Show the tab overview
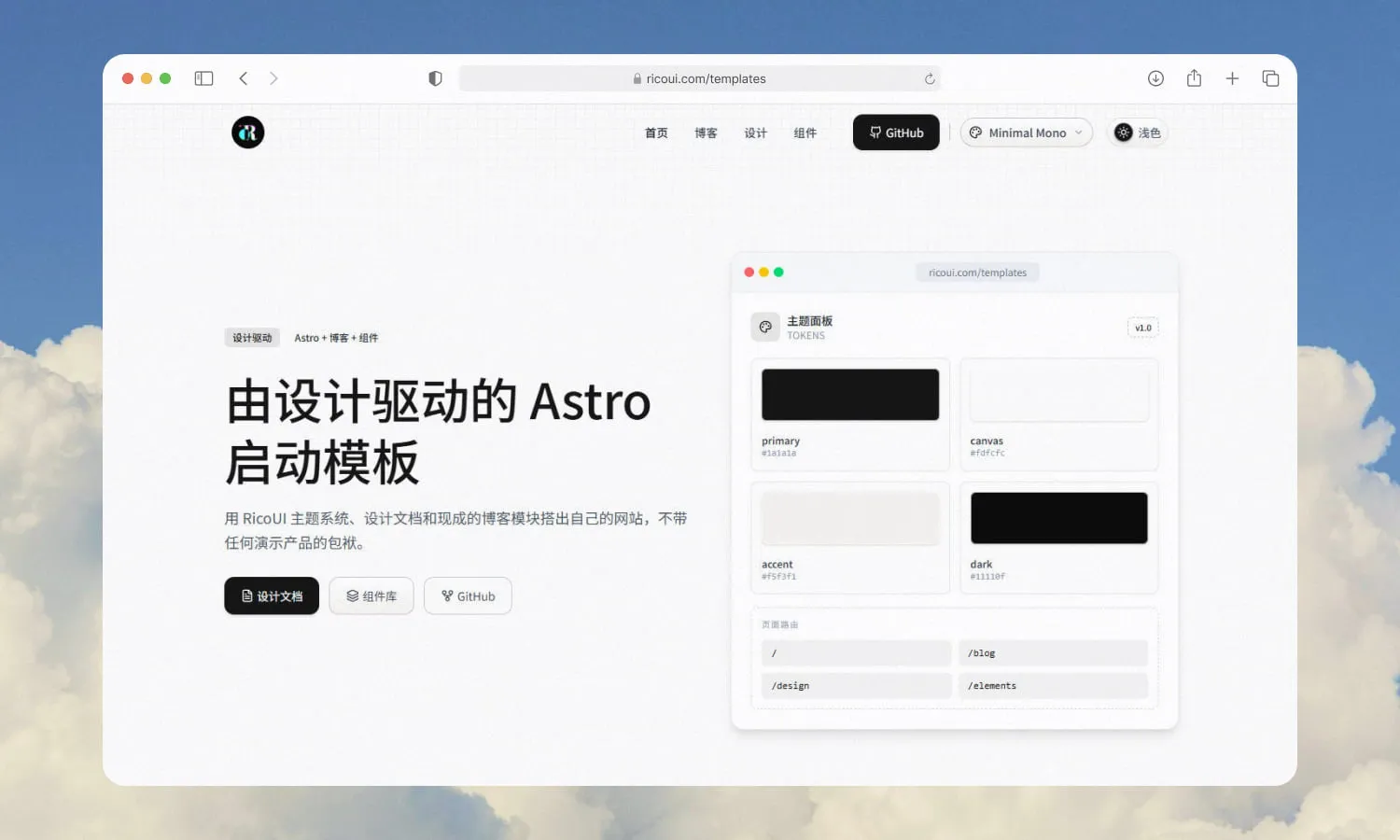Screen dimensions: 1400x840 pyautogui.click(x=1270, y=78)
